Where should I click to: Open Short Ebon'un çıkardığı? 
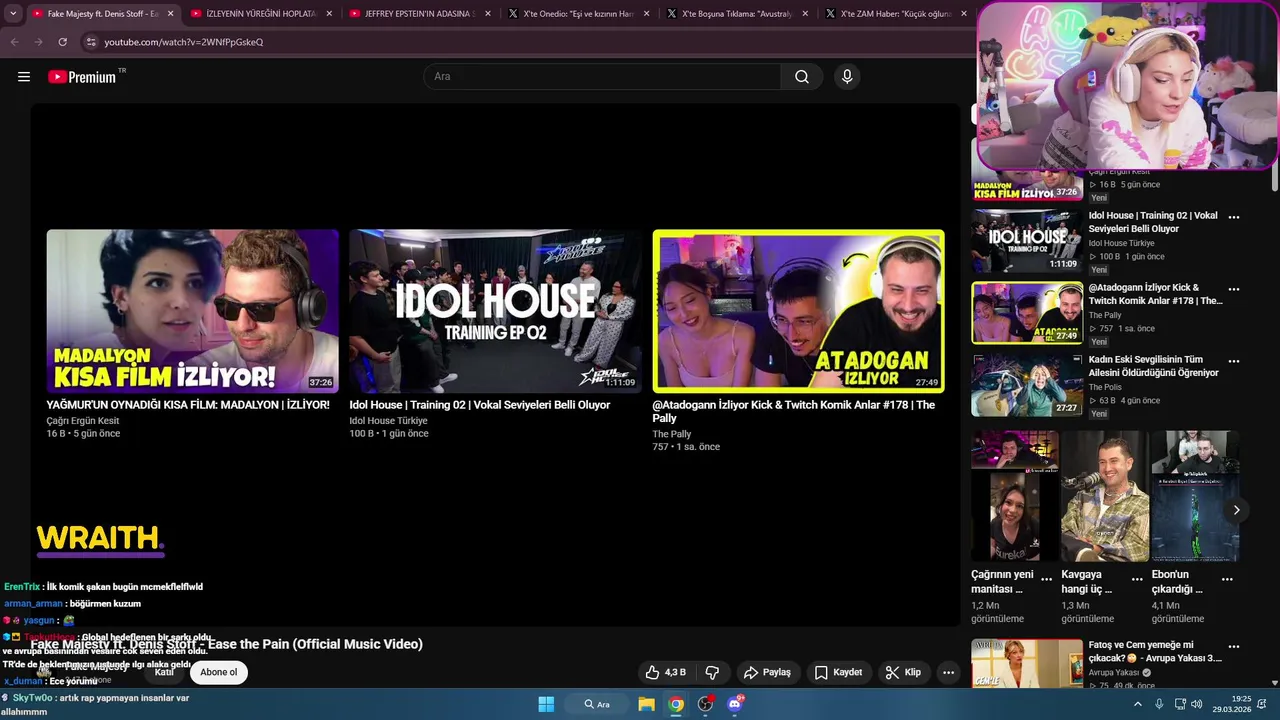1195,496
